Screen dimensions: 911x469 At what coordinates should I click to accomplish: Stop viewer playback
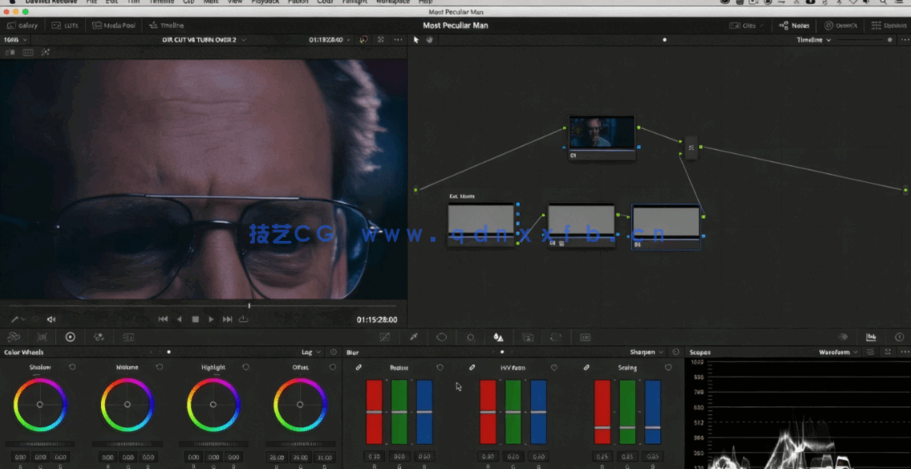[x=195, y=319]
